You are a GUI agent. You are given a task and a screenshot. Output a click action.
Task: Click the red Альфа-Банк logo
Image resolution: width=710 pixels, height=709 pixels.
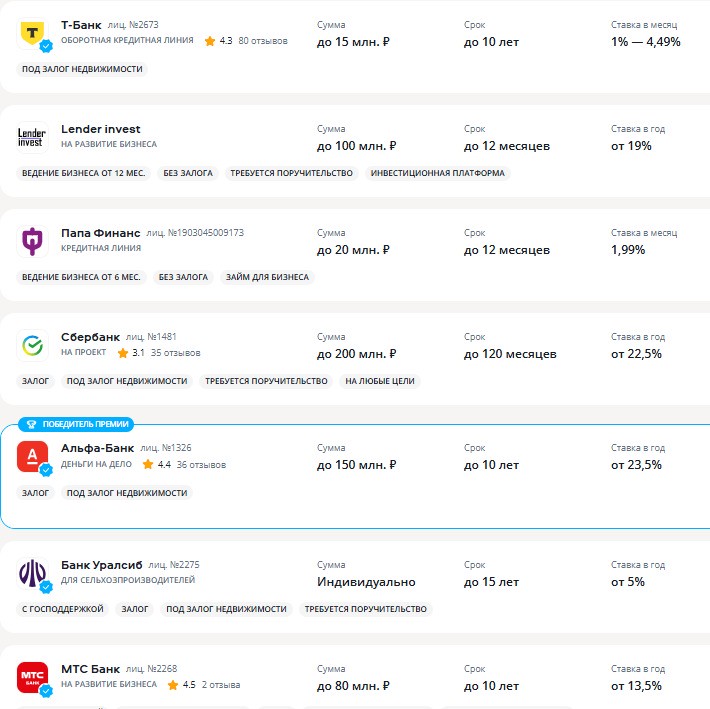(32, 456)
